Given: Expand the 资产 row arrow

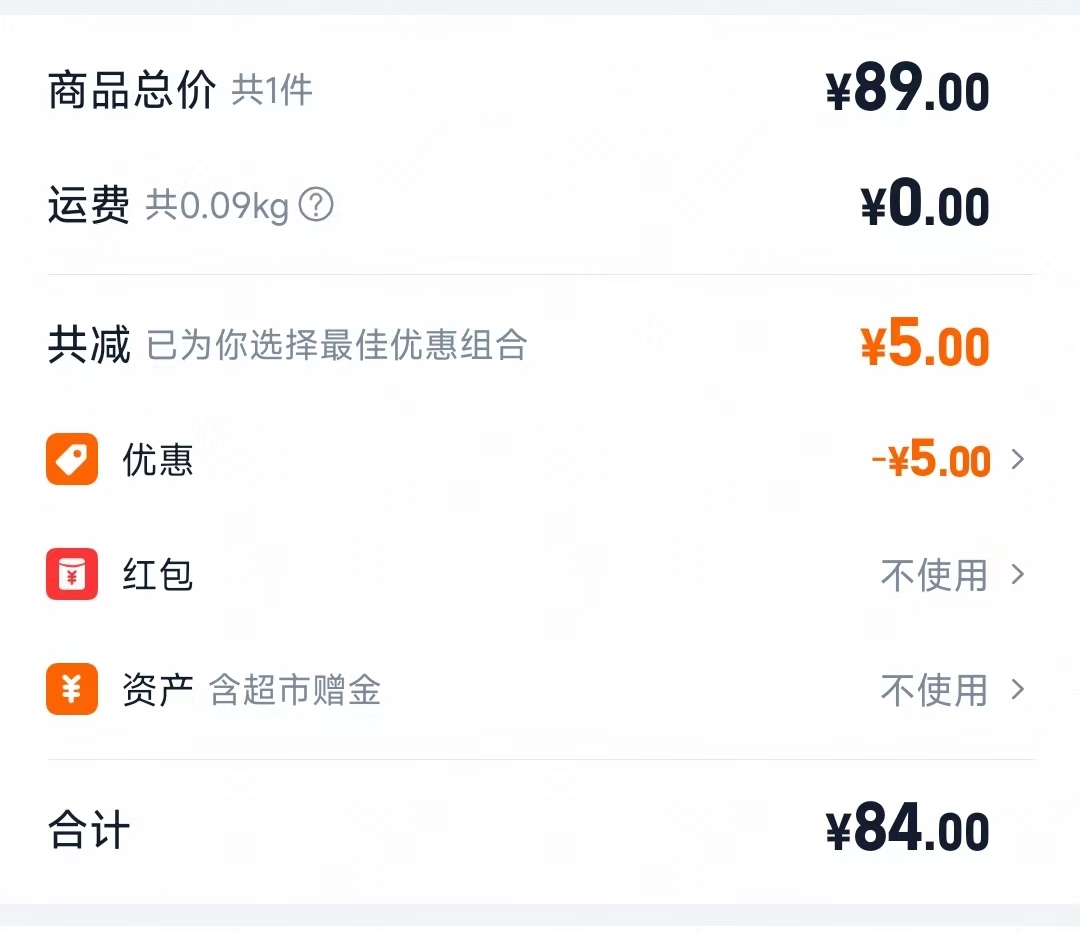Looking at the screenshot, I should pyautogui.click(x=1019, y=690).
